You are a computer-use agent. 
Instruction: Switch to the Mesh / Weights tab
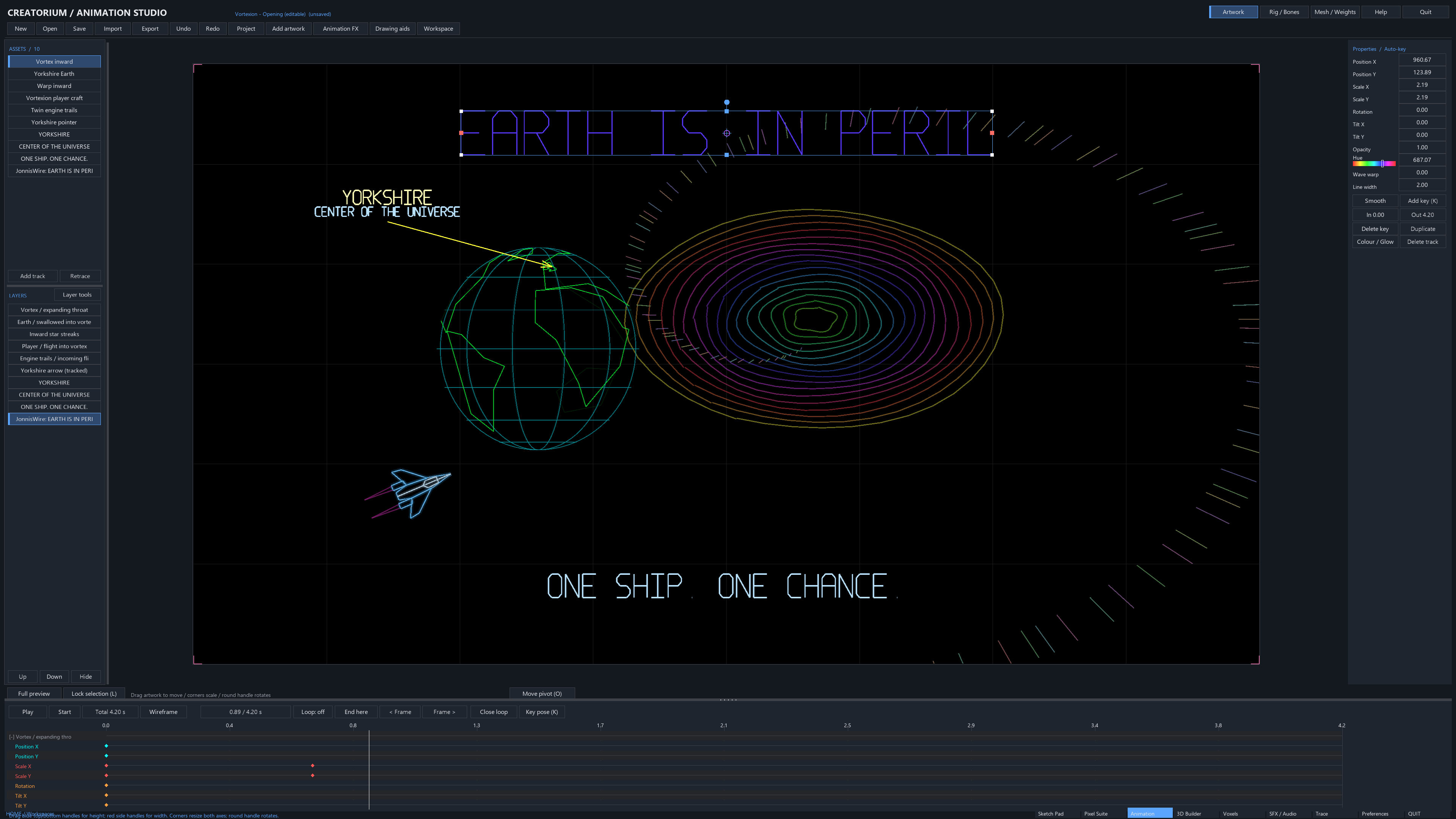coord(1335,12)
